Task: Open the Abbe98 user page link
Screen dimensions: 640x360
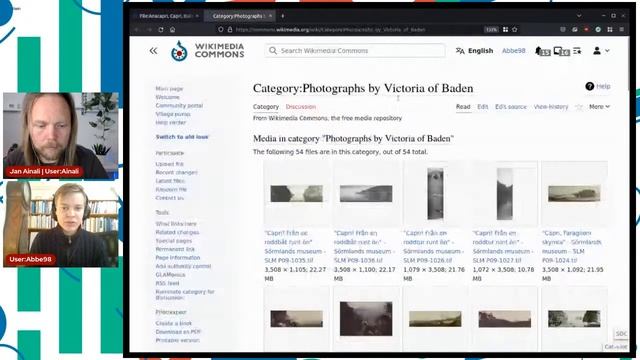Action: pos(513,51)
